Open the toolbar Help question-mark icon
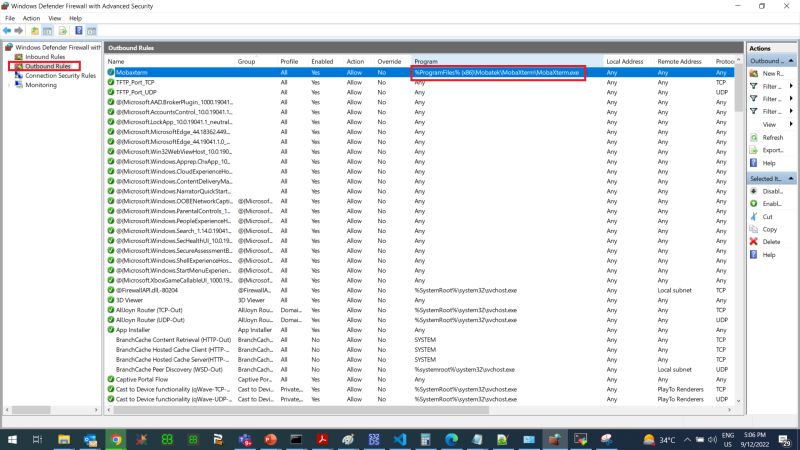Screen dimensions: 800x450 click(x=79, y=31)
